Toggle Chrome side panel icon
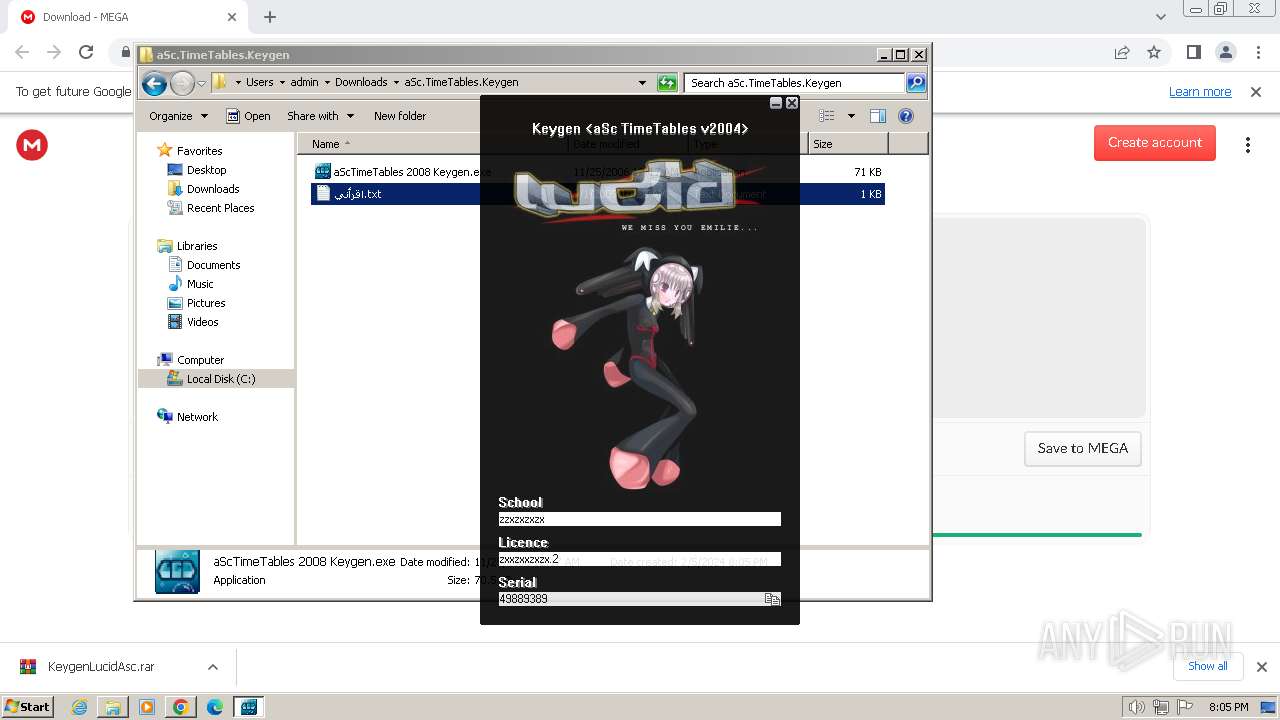The image size is (1280, 720). 1193,52
